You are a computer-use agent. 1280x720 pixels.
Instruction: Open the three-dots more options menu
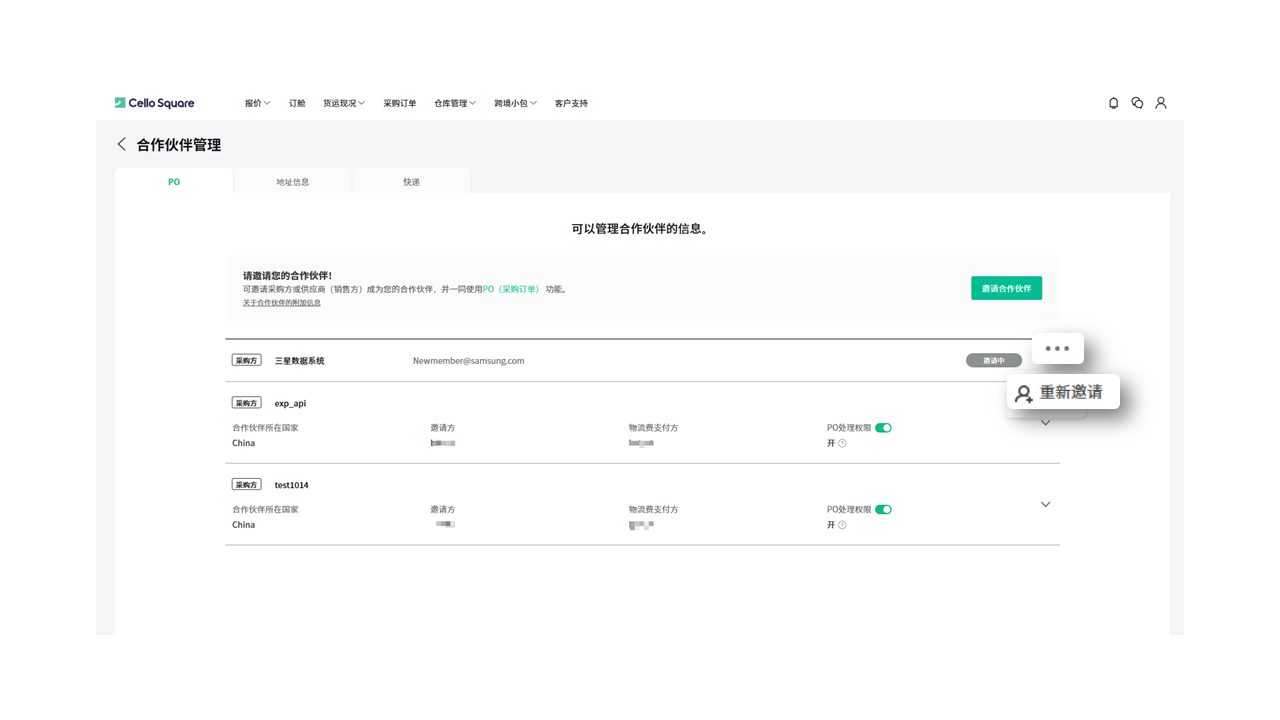[1057, 349]
